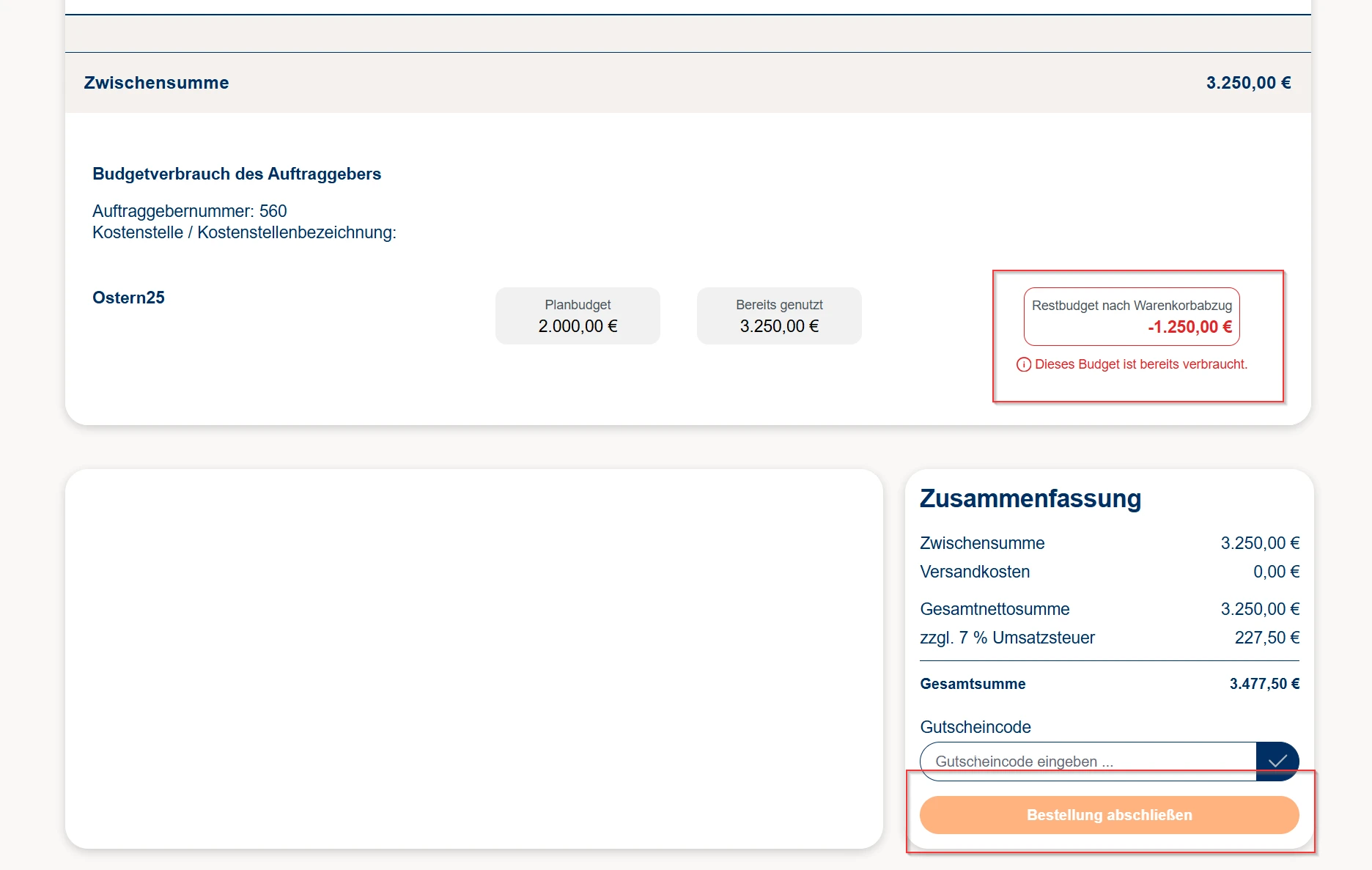Image resolution: width=1372 pixels, height=870 pixels.
Task: Click the Gesamtnettosumme row in summary
Action: point(1109,609)
